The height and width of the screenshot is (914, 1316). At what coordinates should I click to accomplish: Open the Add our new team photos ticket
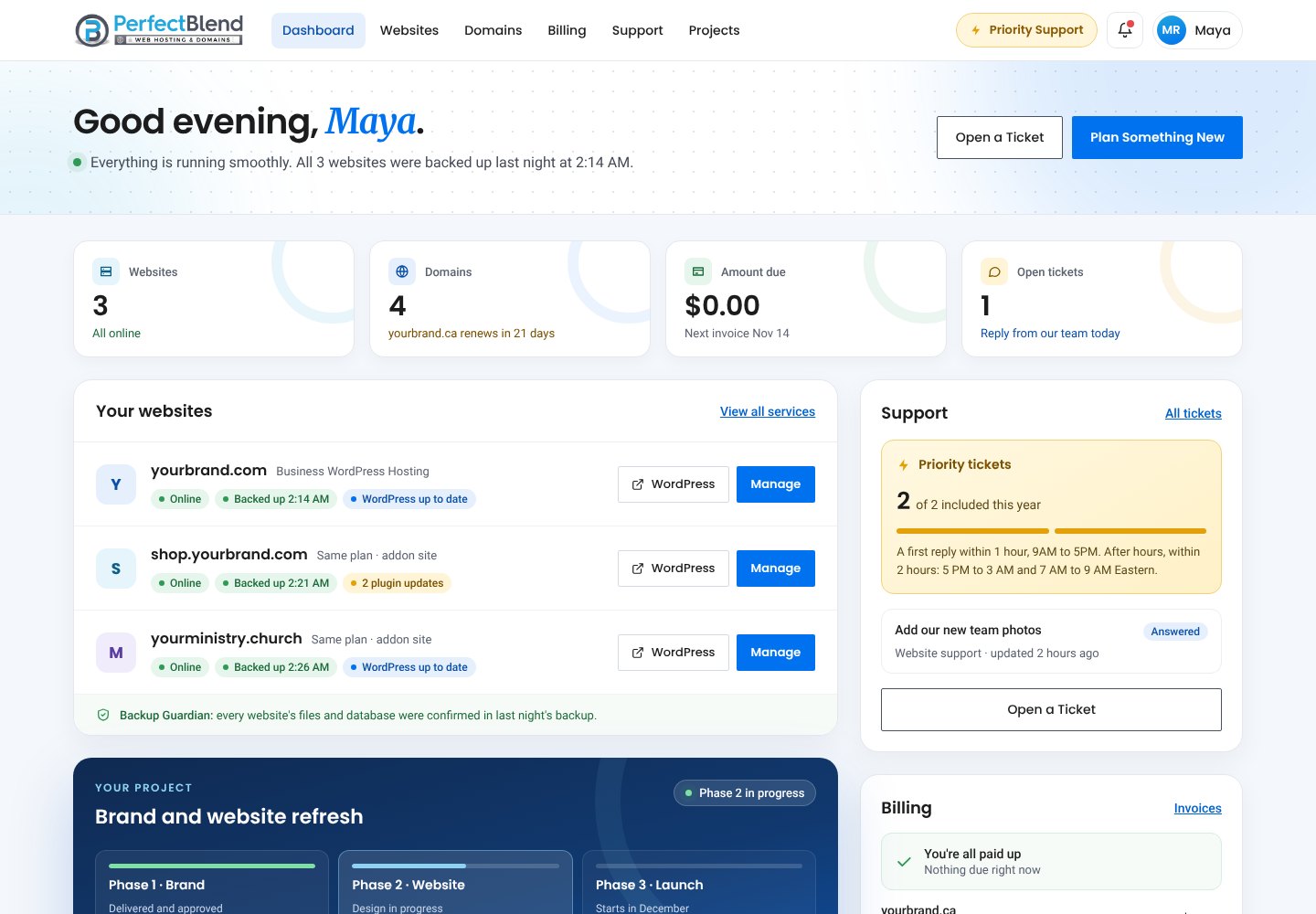(x=1051, y=641)
